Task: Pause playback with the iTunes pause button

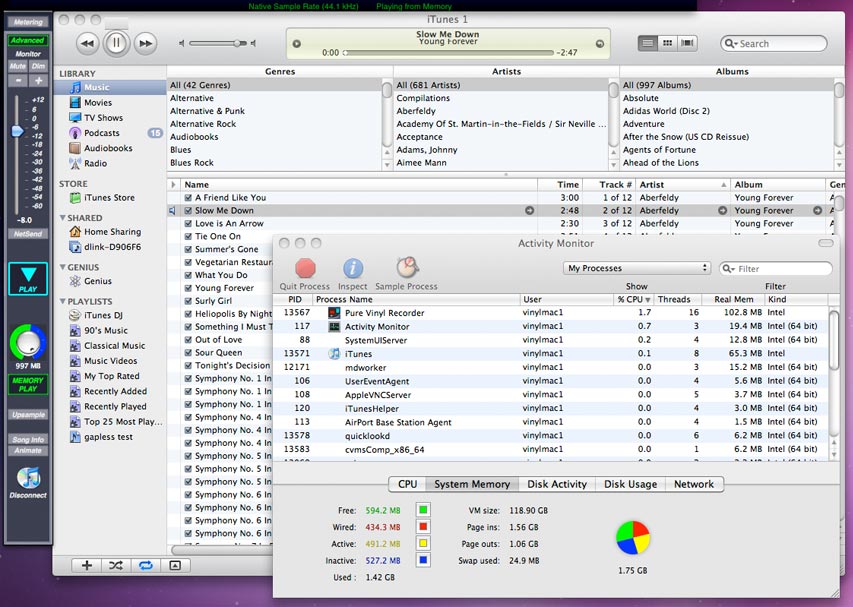Action: tap(116, 43)
